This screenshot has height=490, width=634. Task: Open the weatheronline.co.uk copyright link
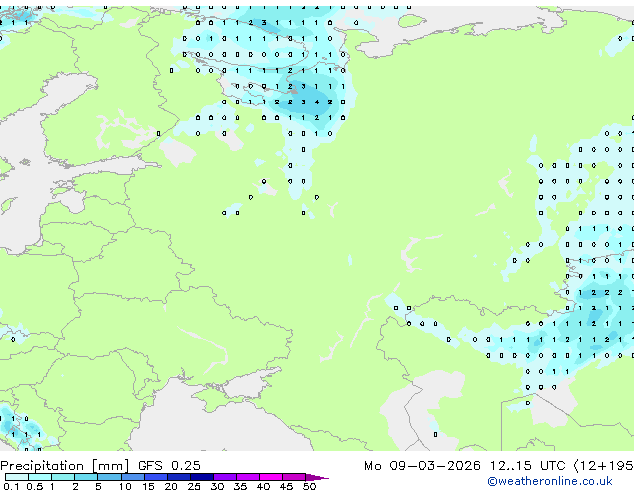point(549,481)
